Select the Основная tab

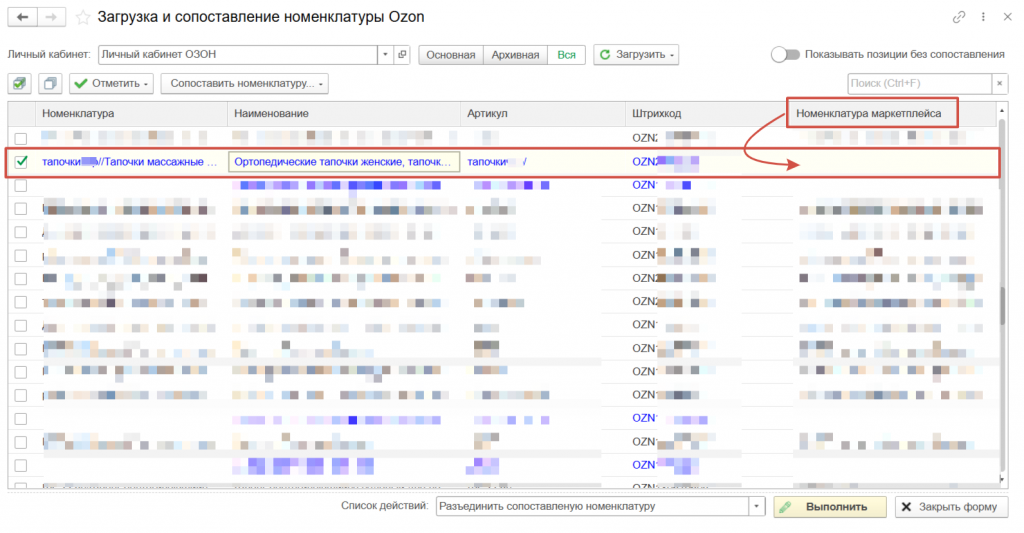[x=450, y=54]
